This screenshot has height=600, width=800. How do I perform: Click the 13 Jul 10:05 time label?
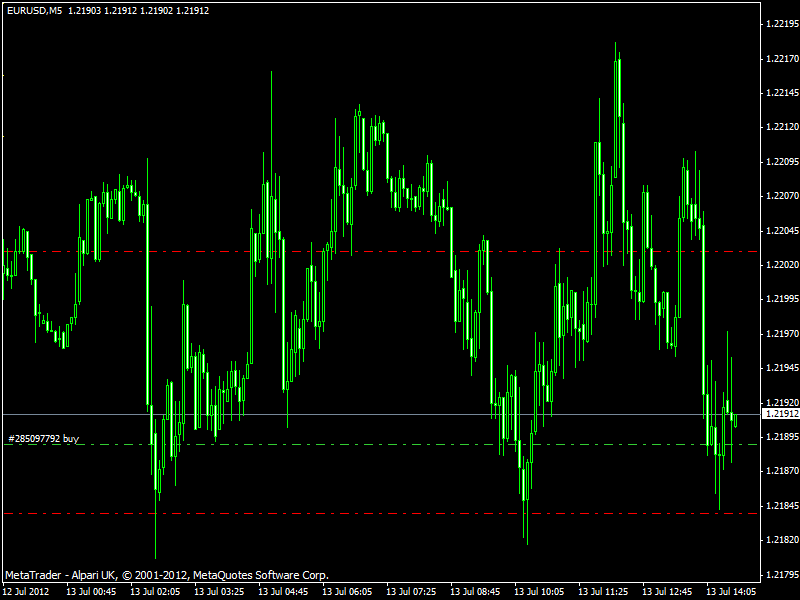pyautogui.click(x=539, y=592)
